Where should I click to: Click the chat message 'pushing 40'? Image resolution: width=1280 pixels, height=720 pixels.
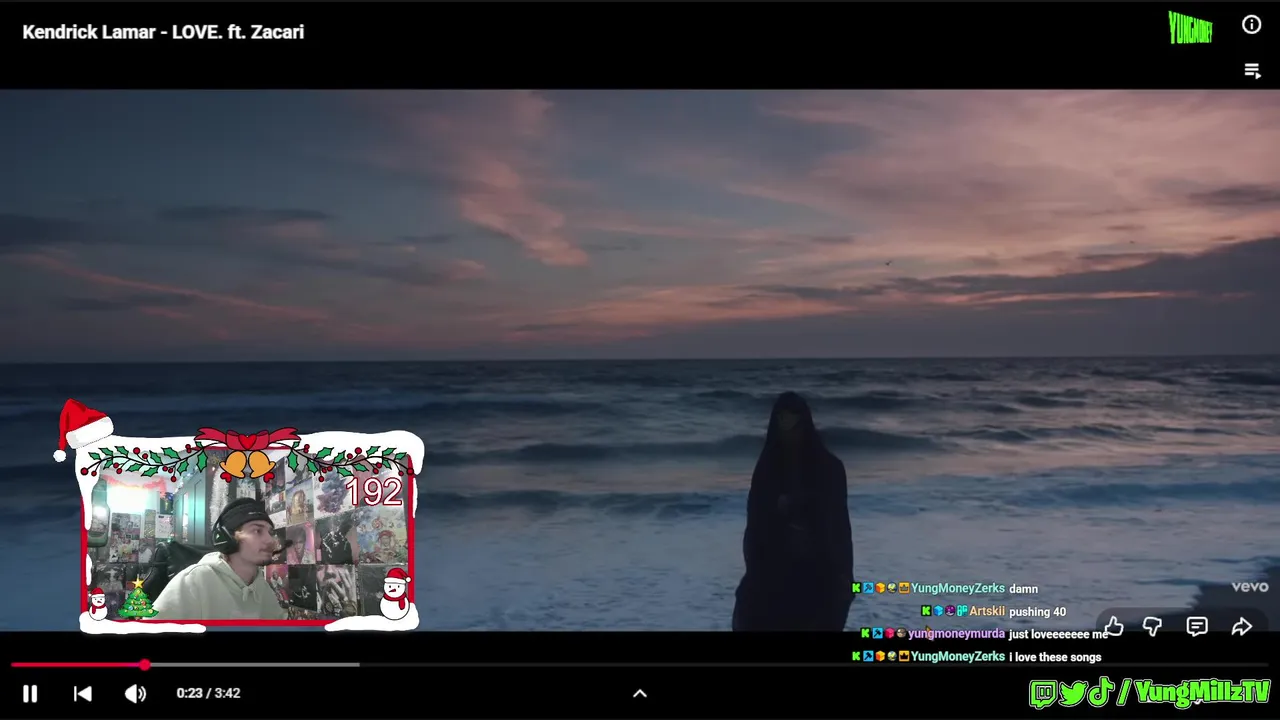pos(1038,612)
